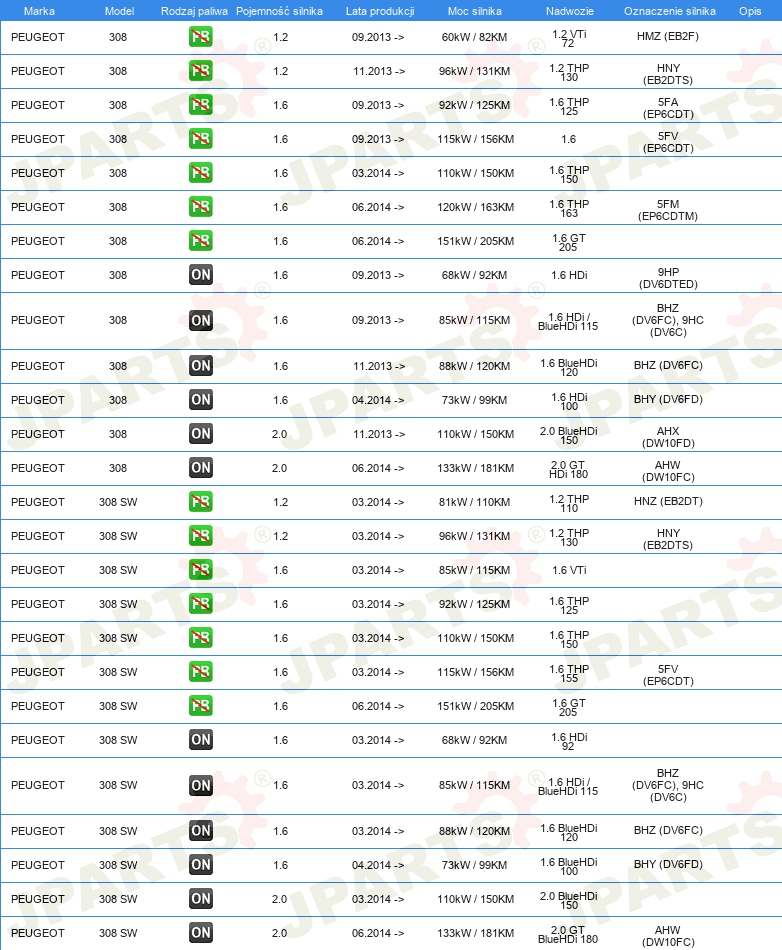Click the Nadwozie column header
Image resolution: width=782 pixels, height=950 pixels.
coord(570,11)
